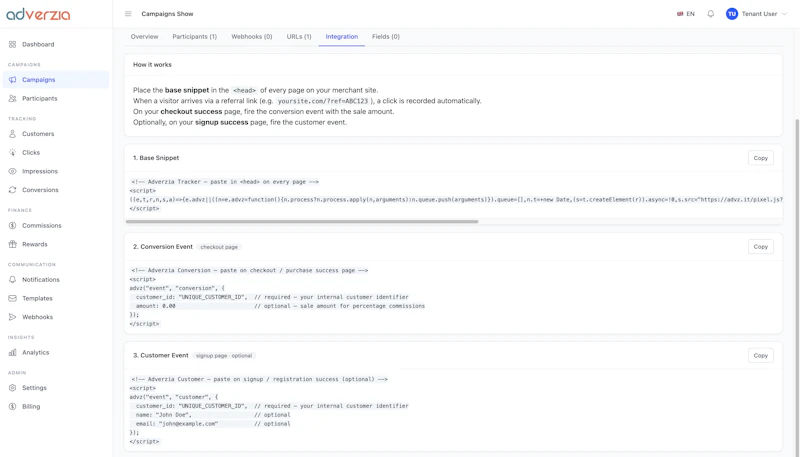This screenshot has width=800, height=457.
Task: Click the Impressions eye icon
Action: tap(12, 171)
